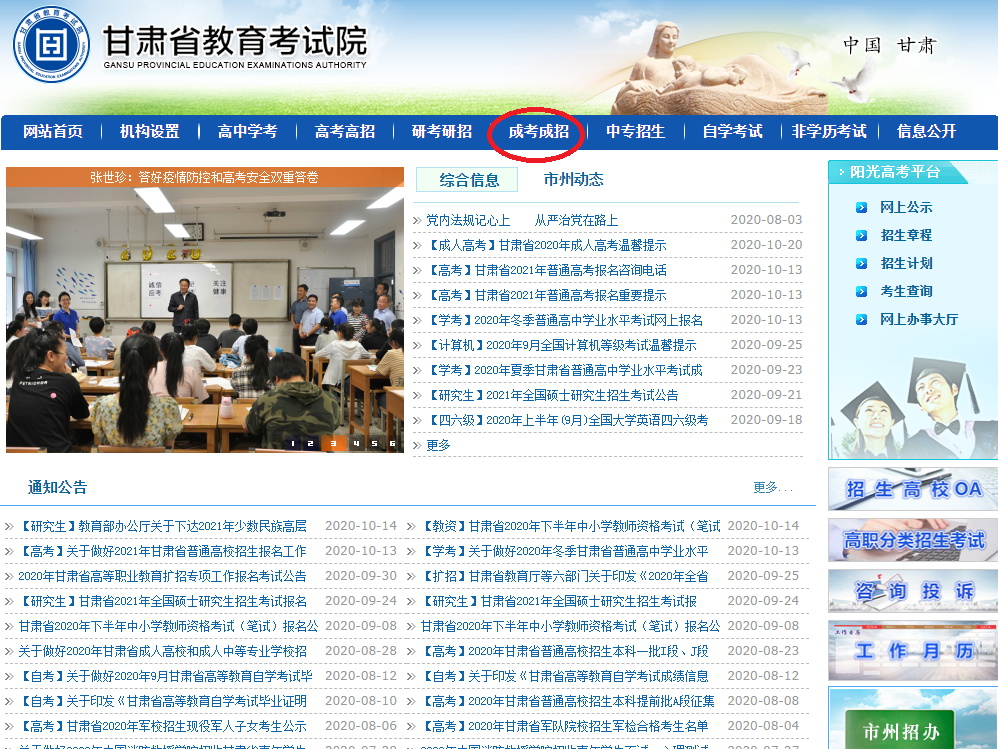Go to 网站首页 in the navigation bar
Image resolution: width=998 pixels, height=749 pixels.
[53, 132]
